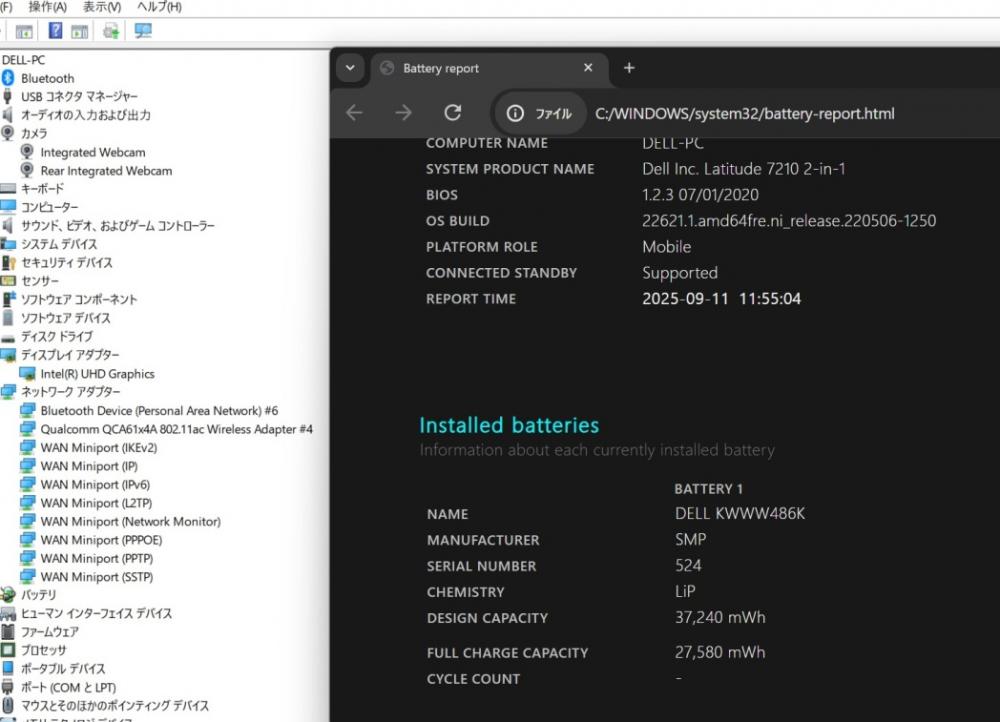This screenshot has width=1000, height=722.
Task: Open the ヘルプ(H) menu
Action: 159,7
